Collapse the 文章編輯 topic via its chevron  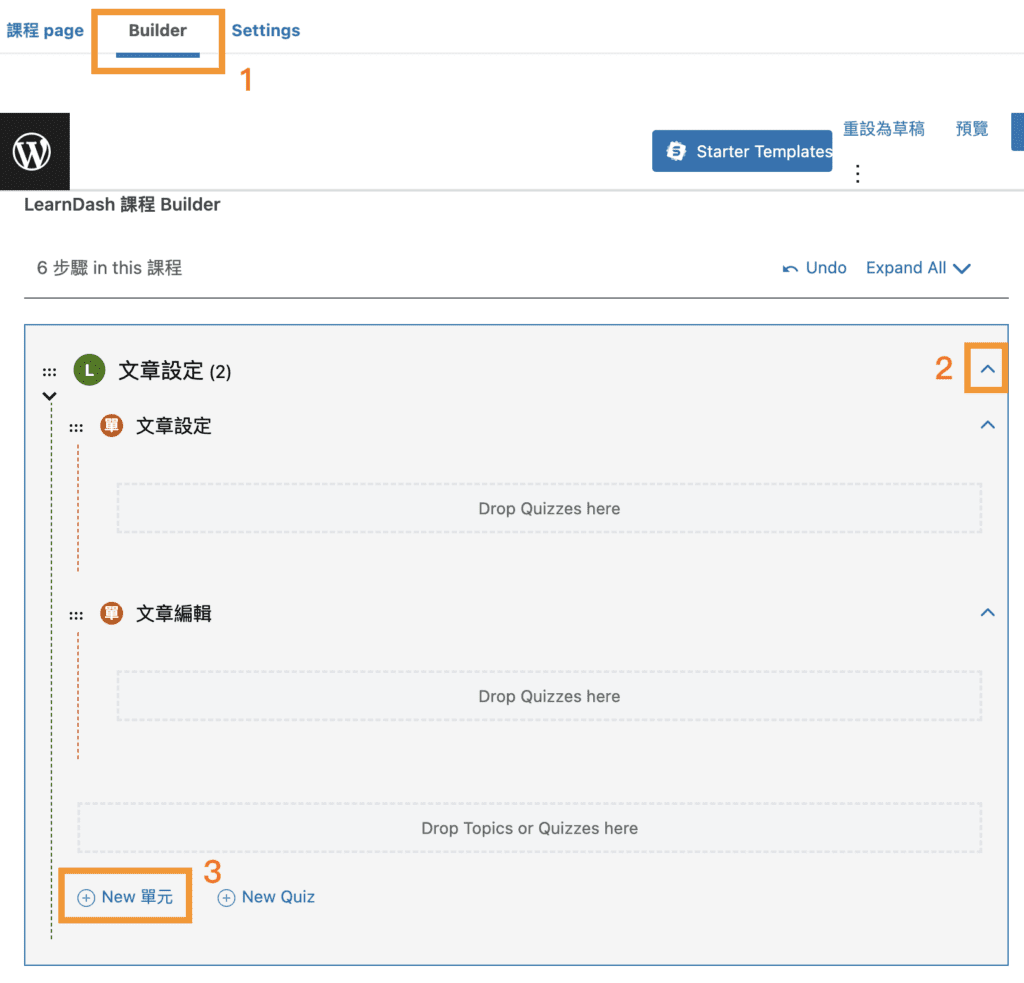[988, 612]
